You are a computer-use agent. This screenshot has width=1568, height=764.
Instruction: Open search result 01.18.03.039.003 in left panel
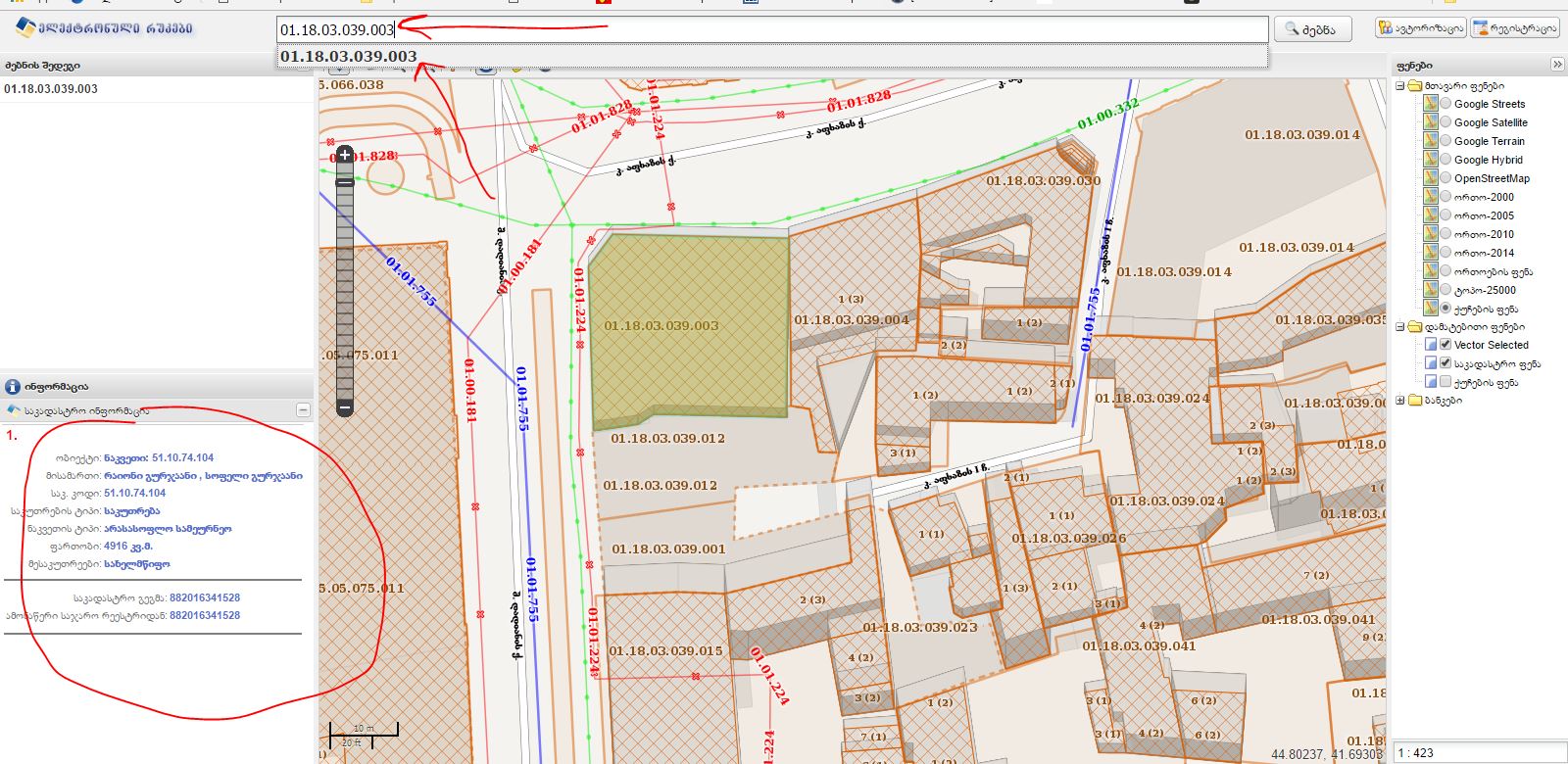(x=51, y=89)
